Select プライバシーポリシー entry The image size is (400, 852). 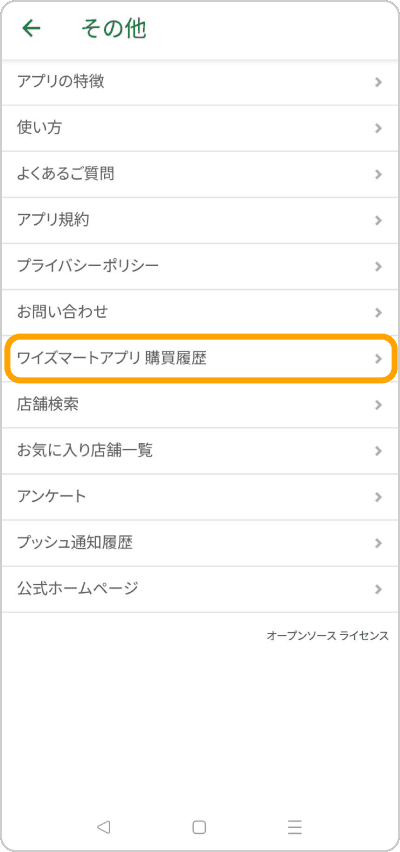point(200,266)
